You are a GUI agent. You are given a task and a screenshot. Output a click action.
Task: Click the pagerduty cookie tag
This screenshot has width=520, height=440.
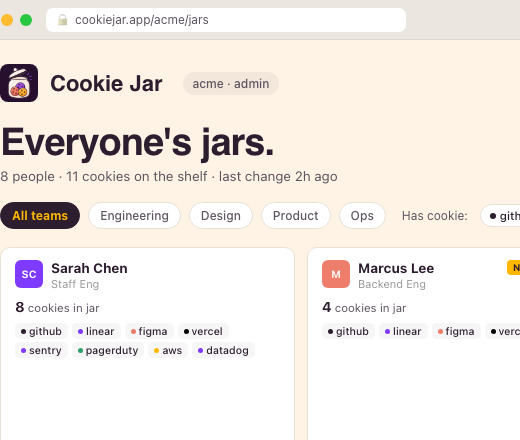[108, 350]
